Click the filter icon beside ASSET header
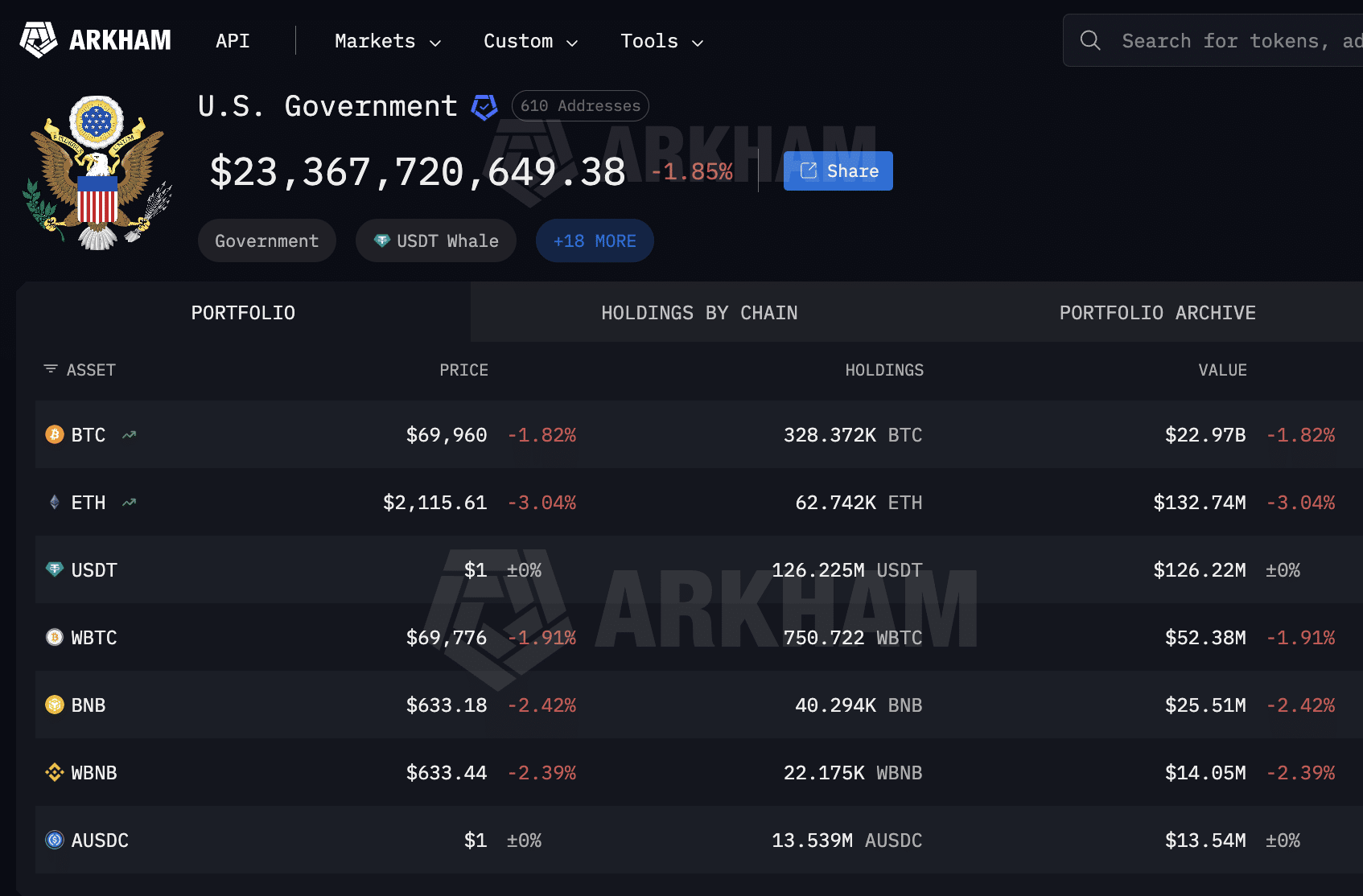This screenshot has height=896, width=1363. pos(50,369)
